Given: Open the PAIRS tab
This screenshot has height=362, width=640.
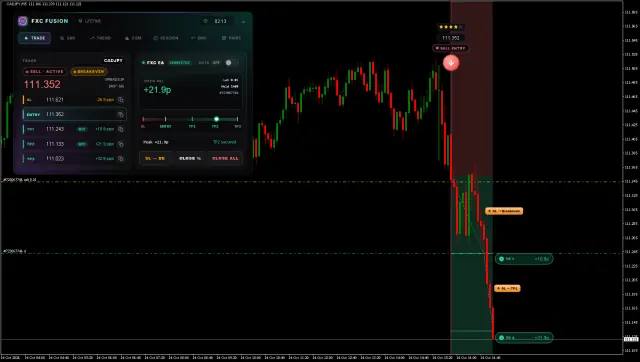Looking at the screenshot, I should tap(231, 38).
